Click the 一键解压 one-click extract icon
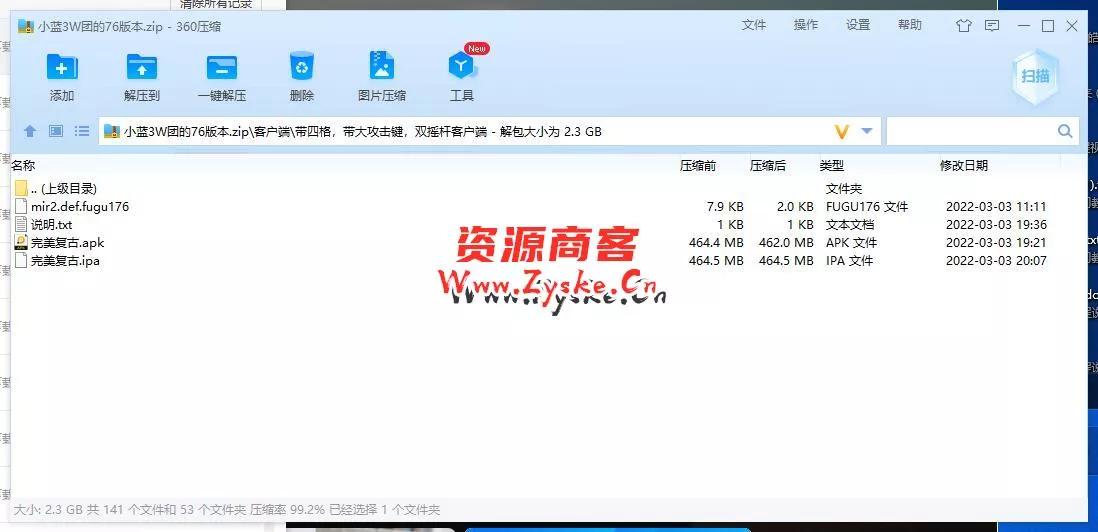Screen dimensions: 1098x532 tap(221, 68)
